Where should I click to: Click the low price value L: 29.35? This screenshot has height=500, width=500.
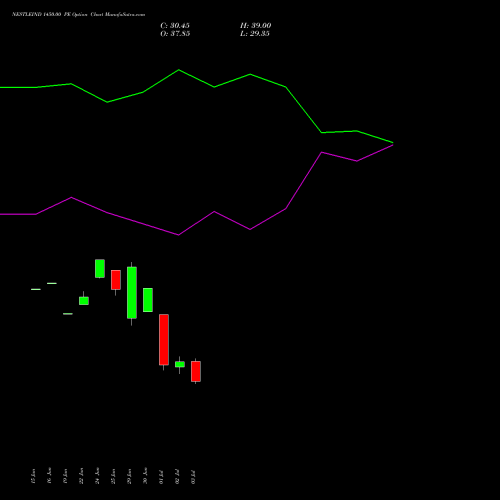click(255, 34)
